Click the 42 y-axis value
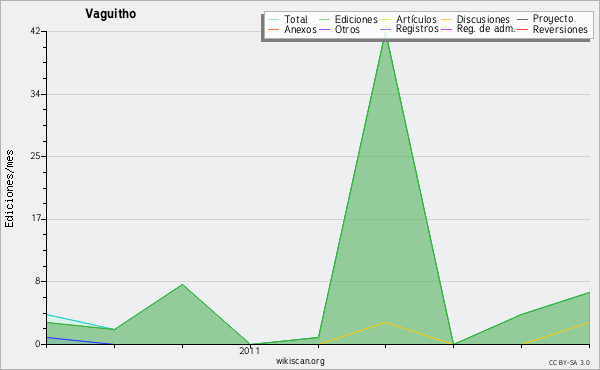 (x=36, y=31)
